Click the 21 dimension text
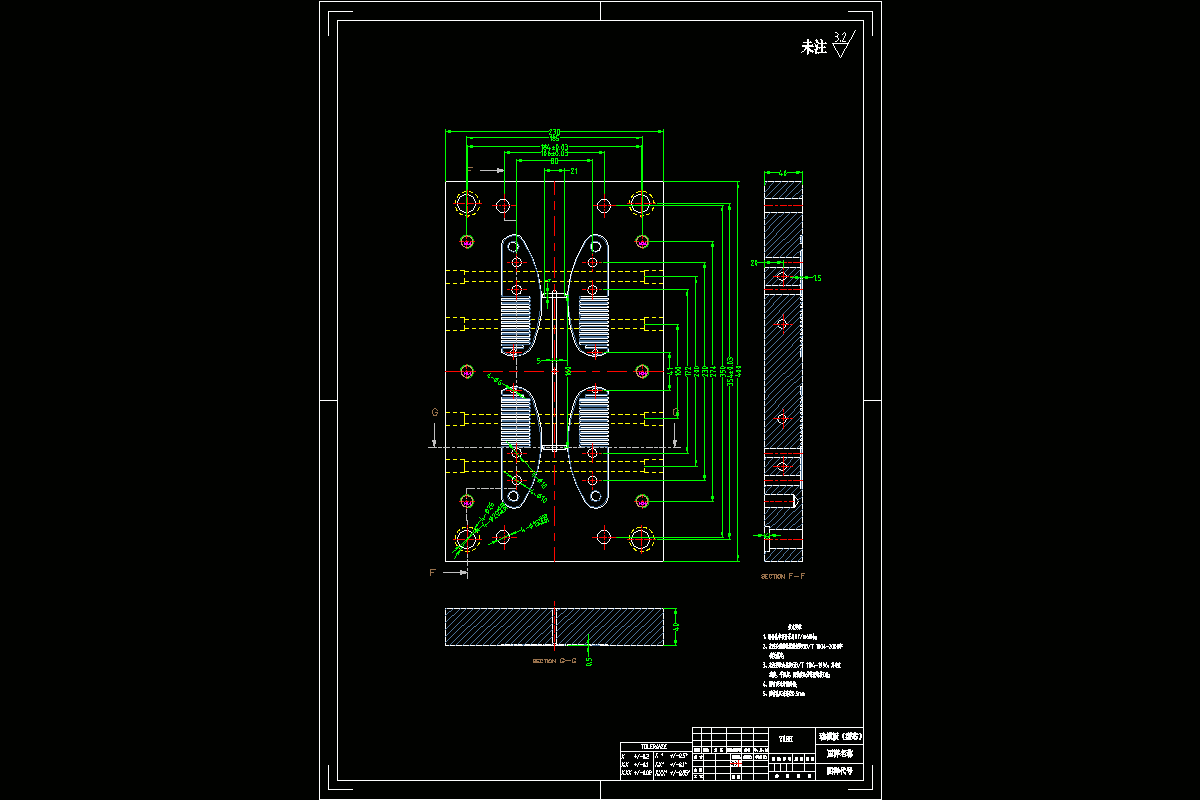 click(574, 171)
